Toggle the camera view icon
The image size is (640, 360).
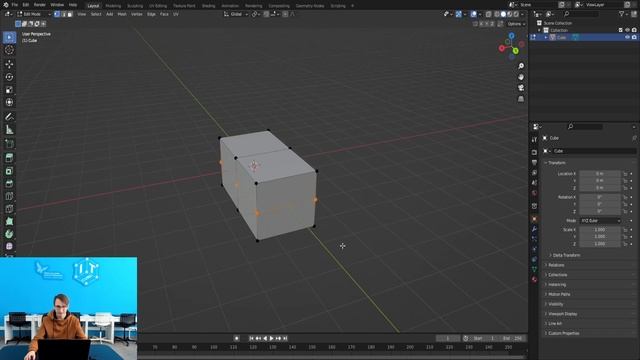(x=521, y=88)
